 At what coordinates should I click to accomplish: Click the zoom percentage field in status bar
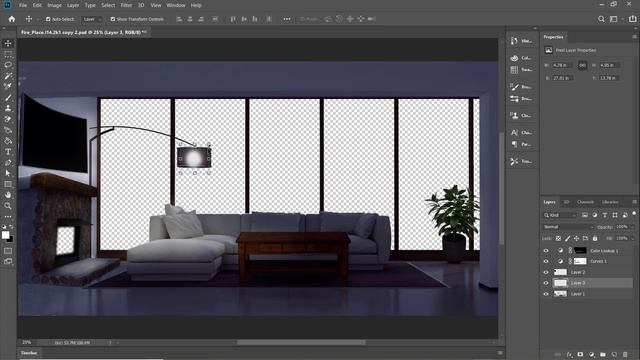tap(27, 342)
